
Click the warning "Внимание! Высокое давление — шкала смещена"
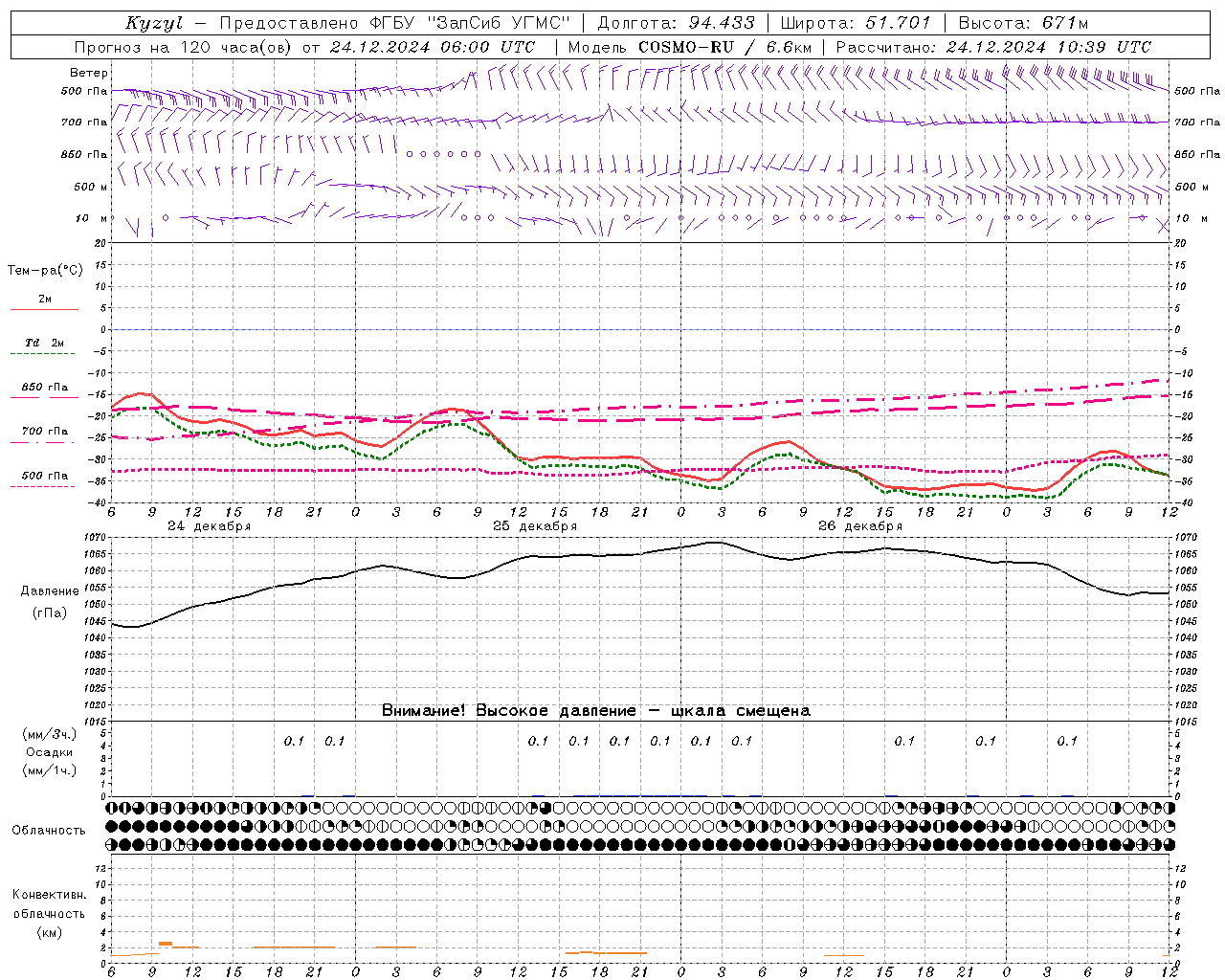tap(596, 711)
